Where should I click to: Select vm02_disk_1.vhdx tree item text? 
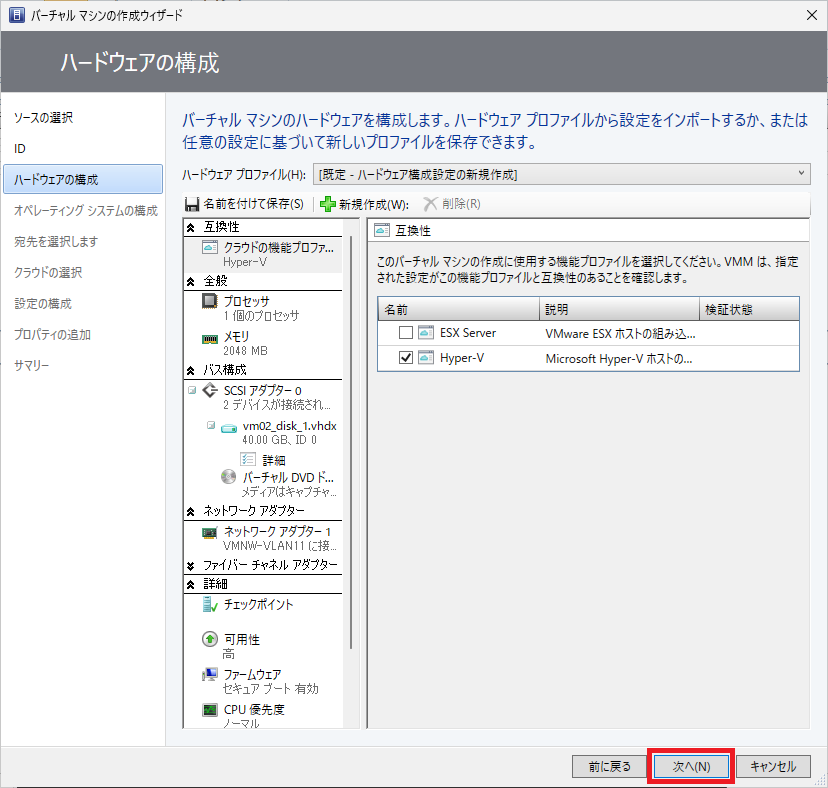pos(289,426)
